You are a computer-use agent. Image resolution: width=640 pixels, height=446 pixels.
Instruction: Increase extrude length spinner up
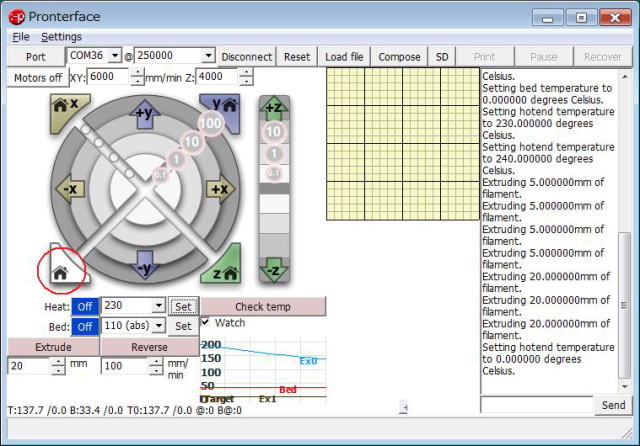click(59, 362)
